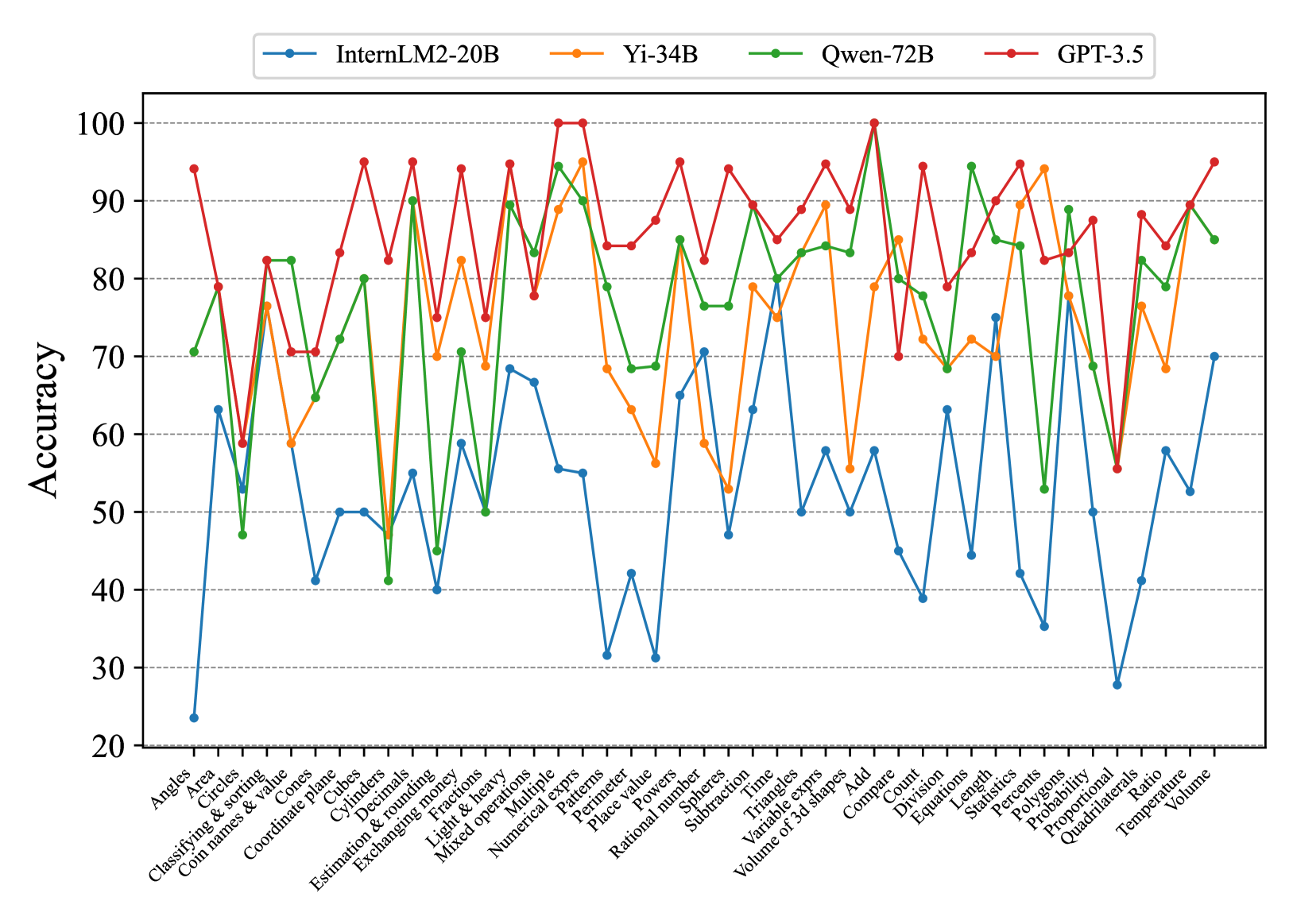Select the InternLM2-20B legend label text
This screenshot has width=1293, height=924.
coord(417,55)
